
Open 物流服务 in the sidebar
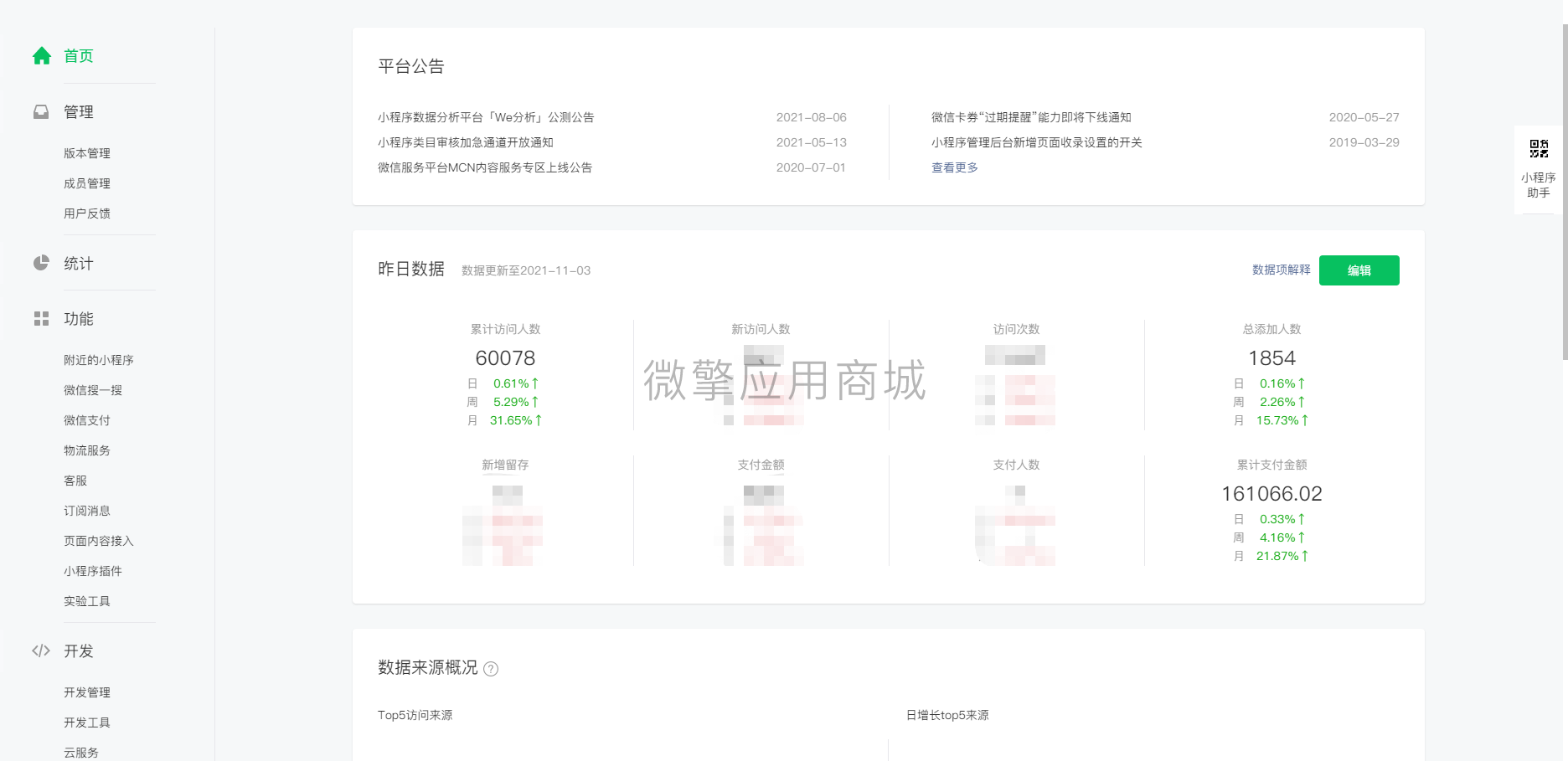pyautogui.click(x=87, y=450)
